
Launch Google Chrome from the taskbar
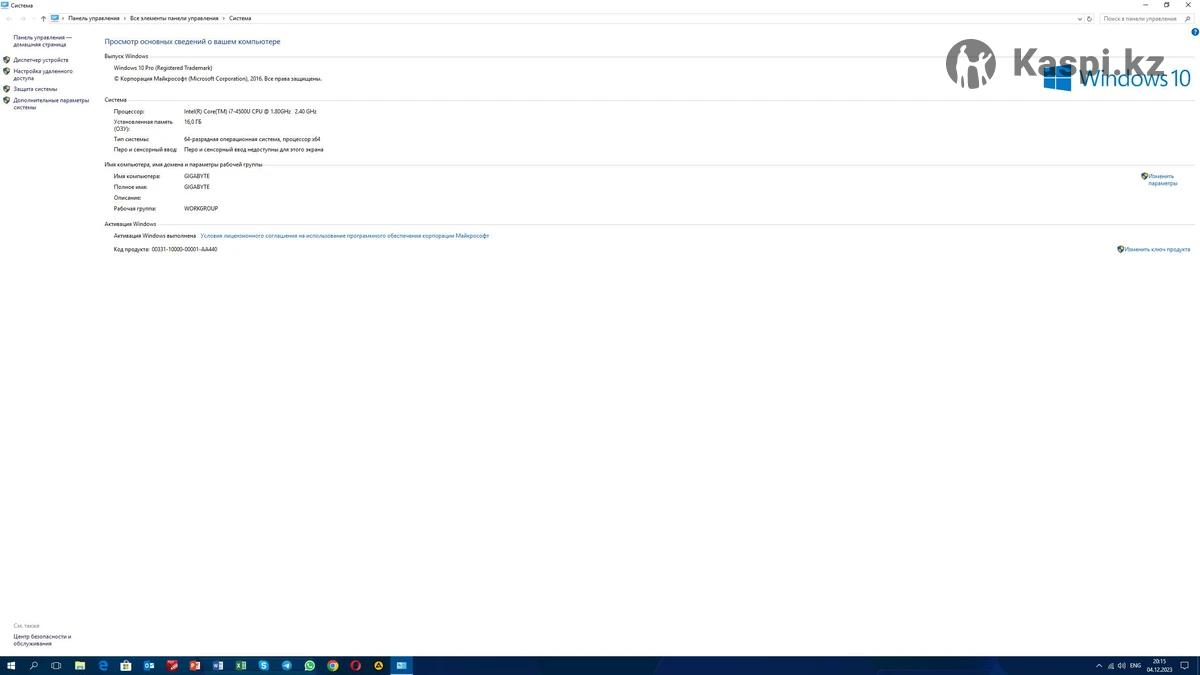333,665
